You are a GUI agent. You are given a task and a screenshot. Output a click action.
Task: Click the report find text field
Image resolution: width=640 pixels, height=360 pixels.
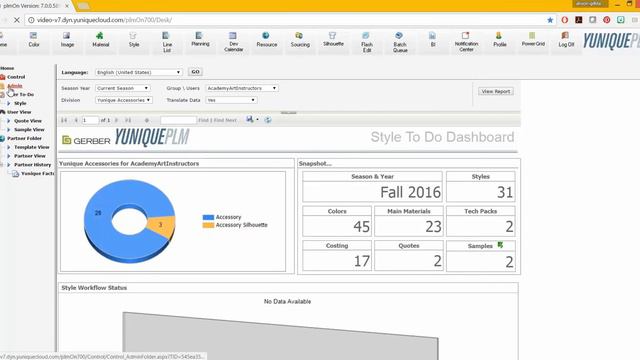[178, 120]
